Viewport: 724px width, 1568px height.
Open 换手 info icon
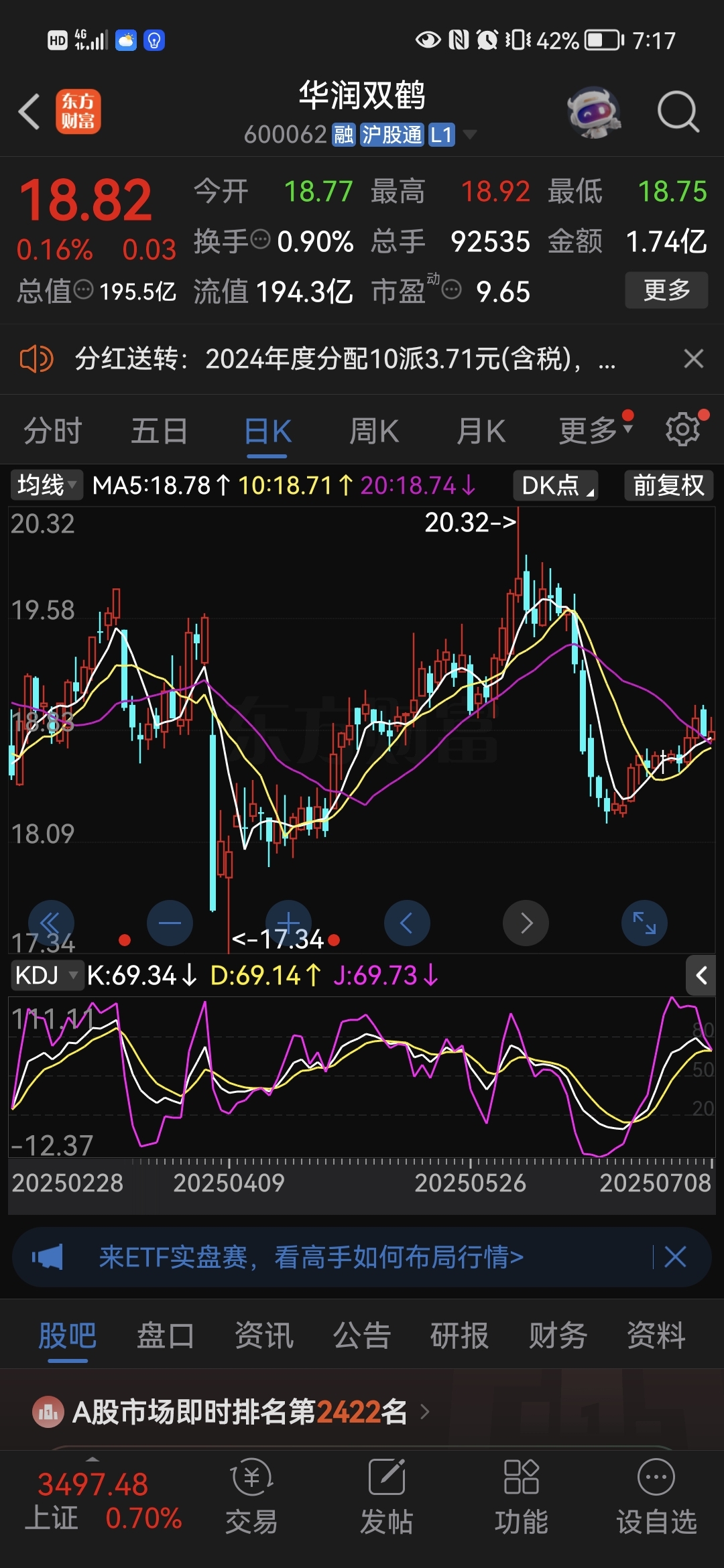(260, 239)
